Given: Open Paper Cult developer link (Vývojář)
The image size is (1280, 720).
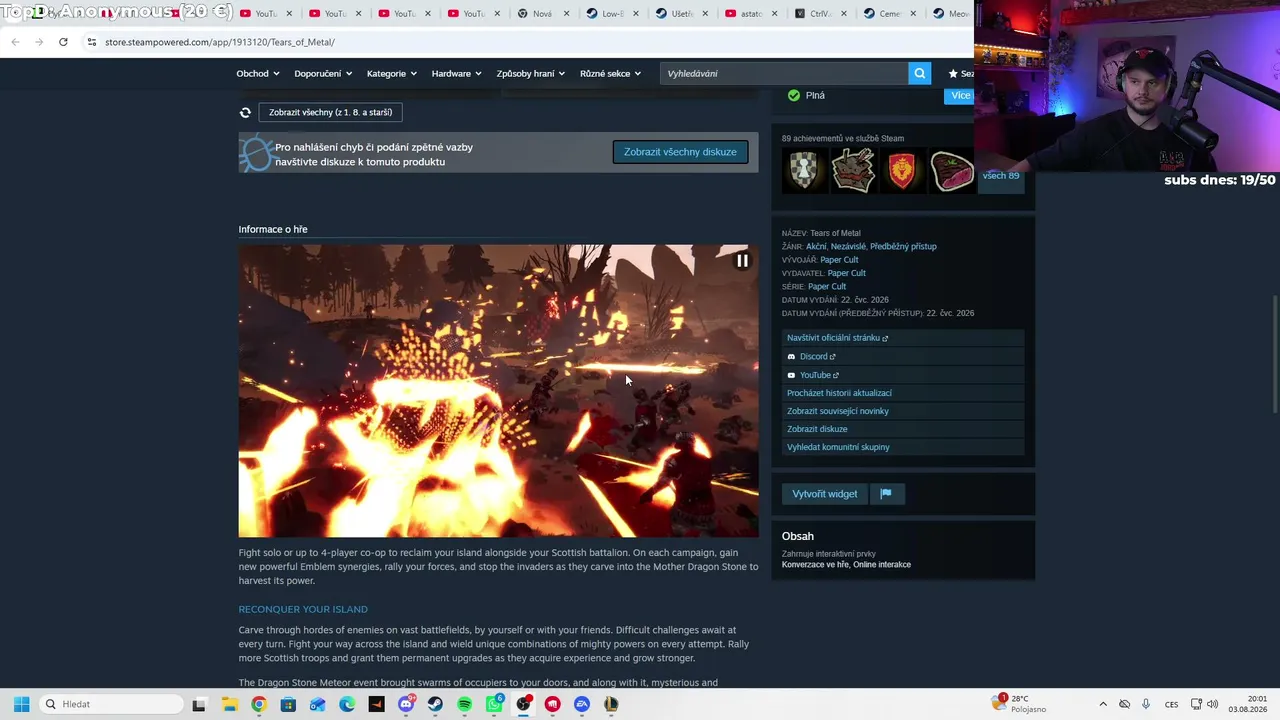Looking at the screenshot, I should click(x=839, y=260).
